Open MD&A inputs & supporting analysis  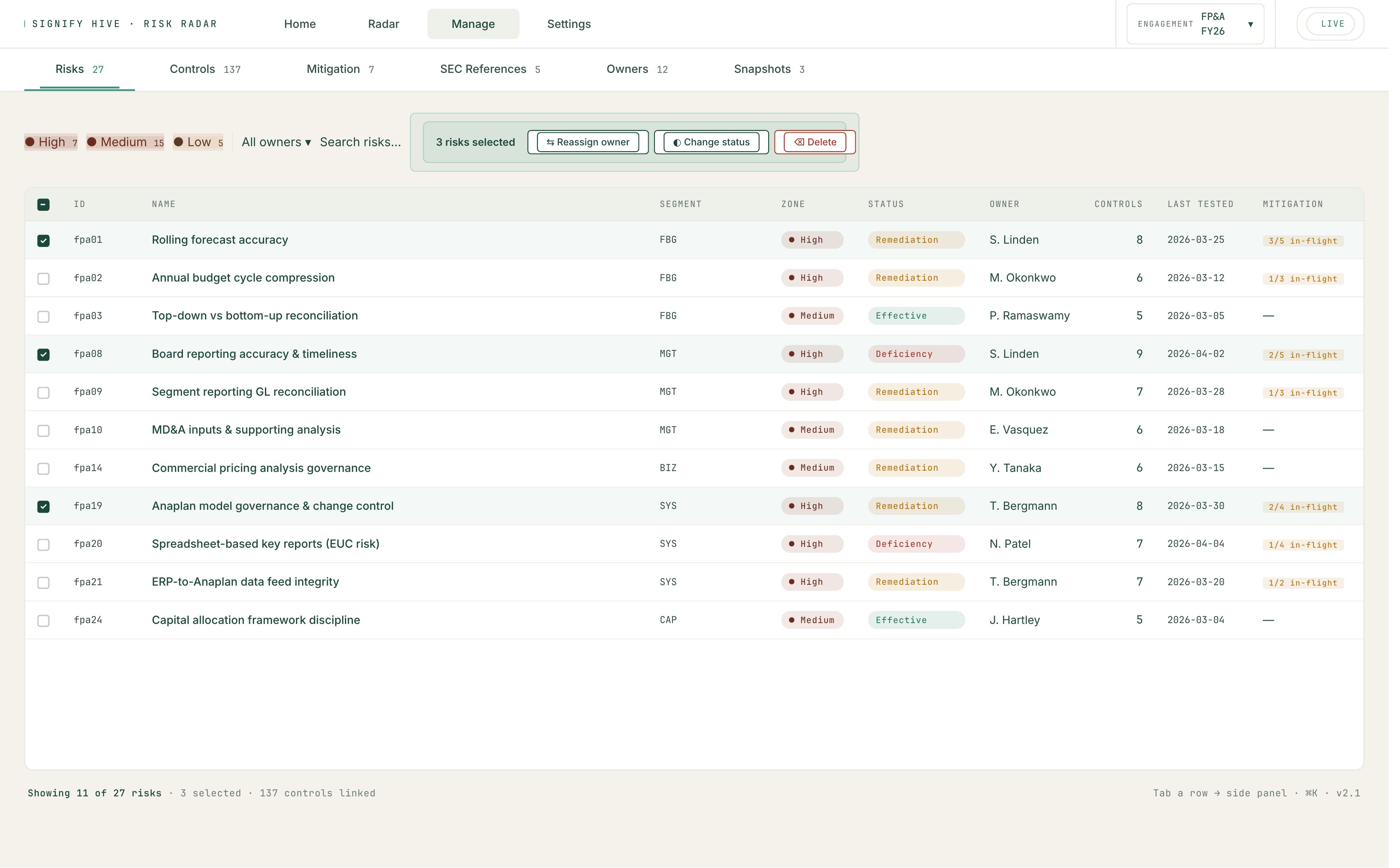(248, 431)
